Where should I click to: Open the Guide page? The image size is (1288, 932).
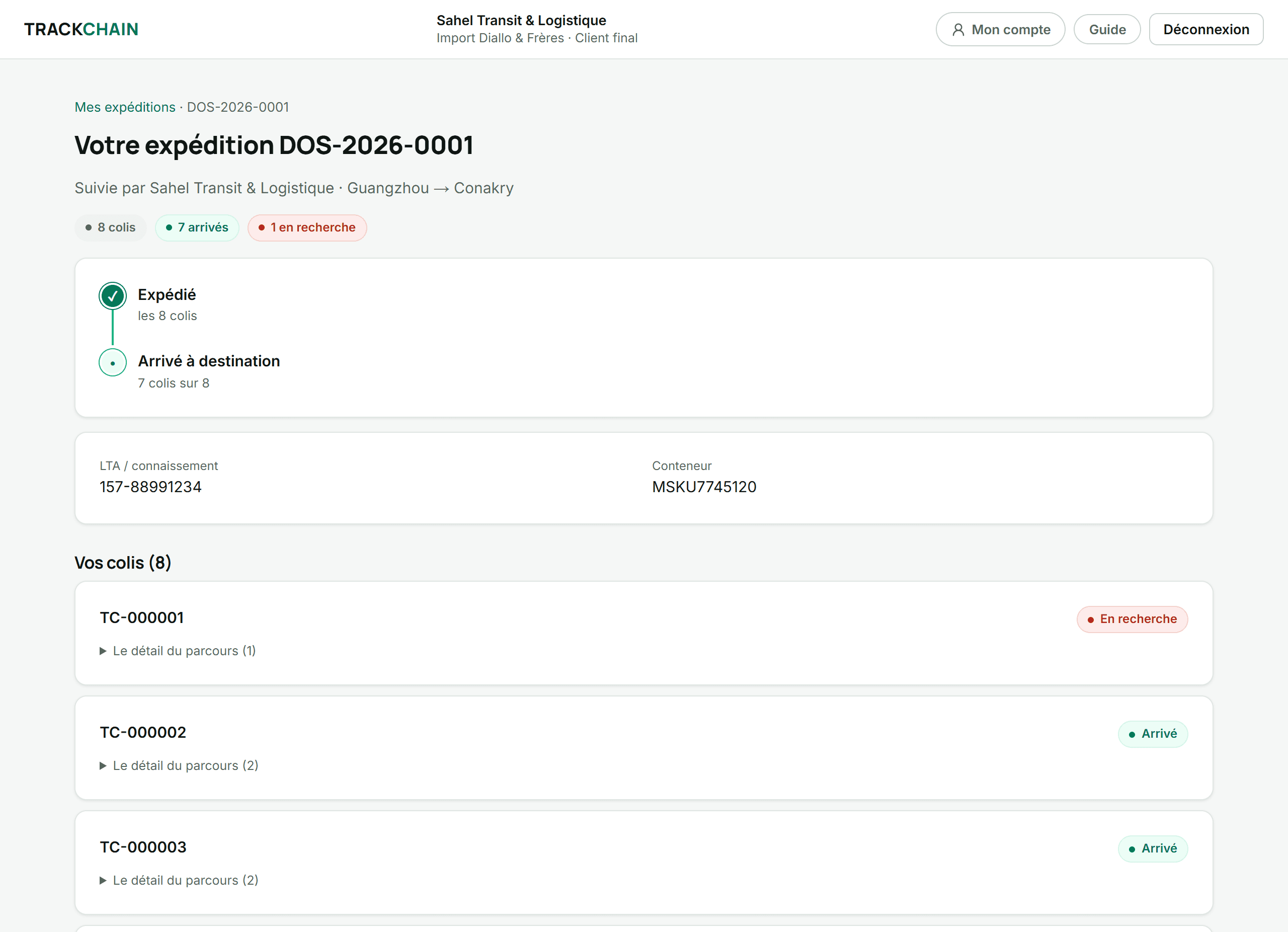[1107, 30]
